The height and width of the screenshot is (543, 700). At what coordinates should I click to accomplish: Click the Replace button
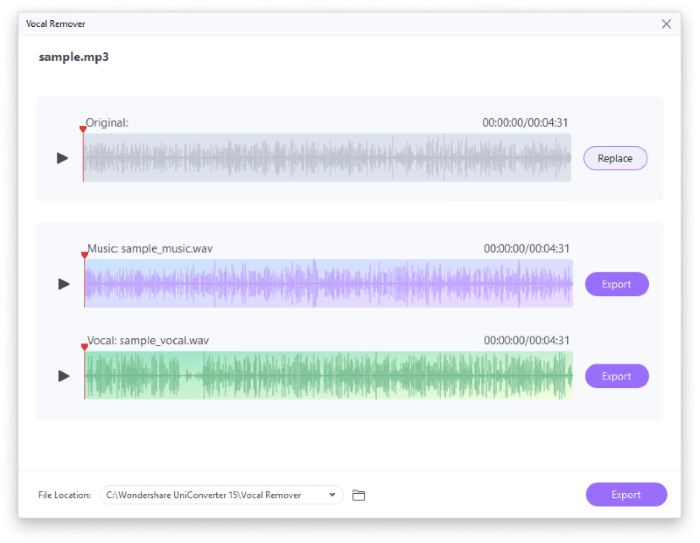615,158
